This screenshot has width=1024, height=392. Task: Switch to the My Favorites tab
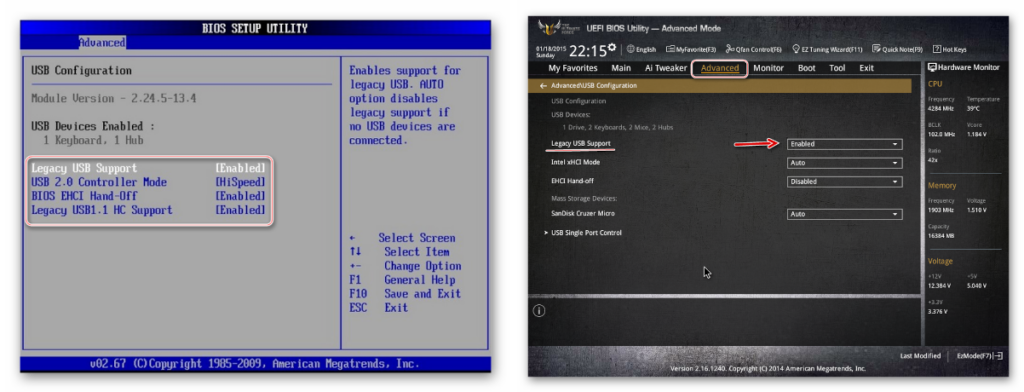coord(573,68)
